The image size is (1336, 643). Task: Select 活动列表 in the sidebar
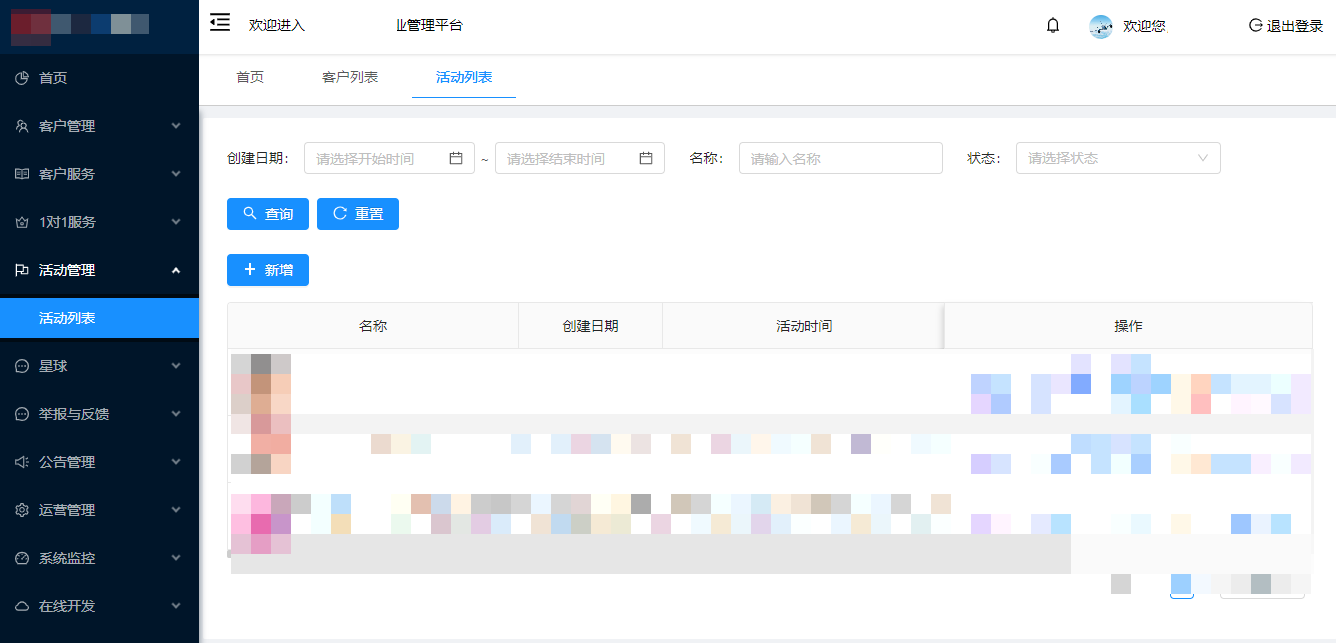(67, 318)
